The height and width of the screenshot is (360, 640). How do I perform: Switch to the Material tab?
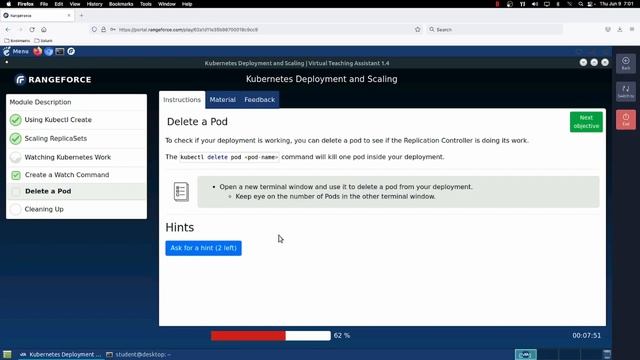pos(222,100)
